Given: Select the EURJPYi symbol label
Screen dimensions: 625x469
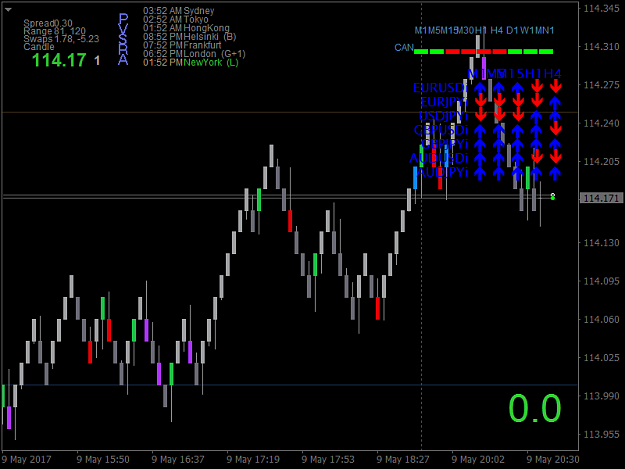Looking at the screenshot, I should [444, 102].
